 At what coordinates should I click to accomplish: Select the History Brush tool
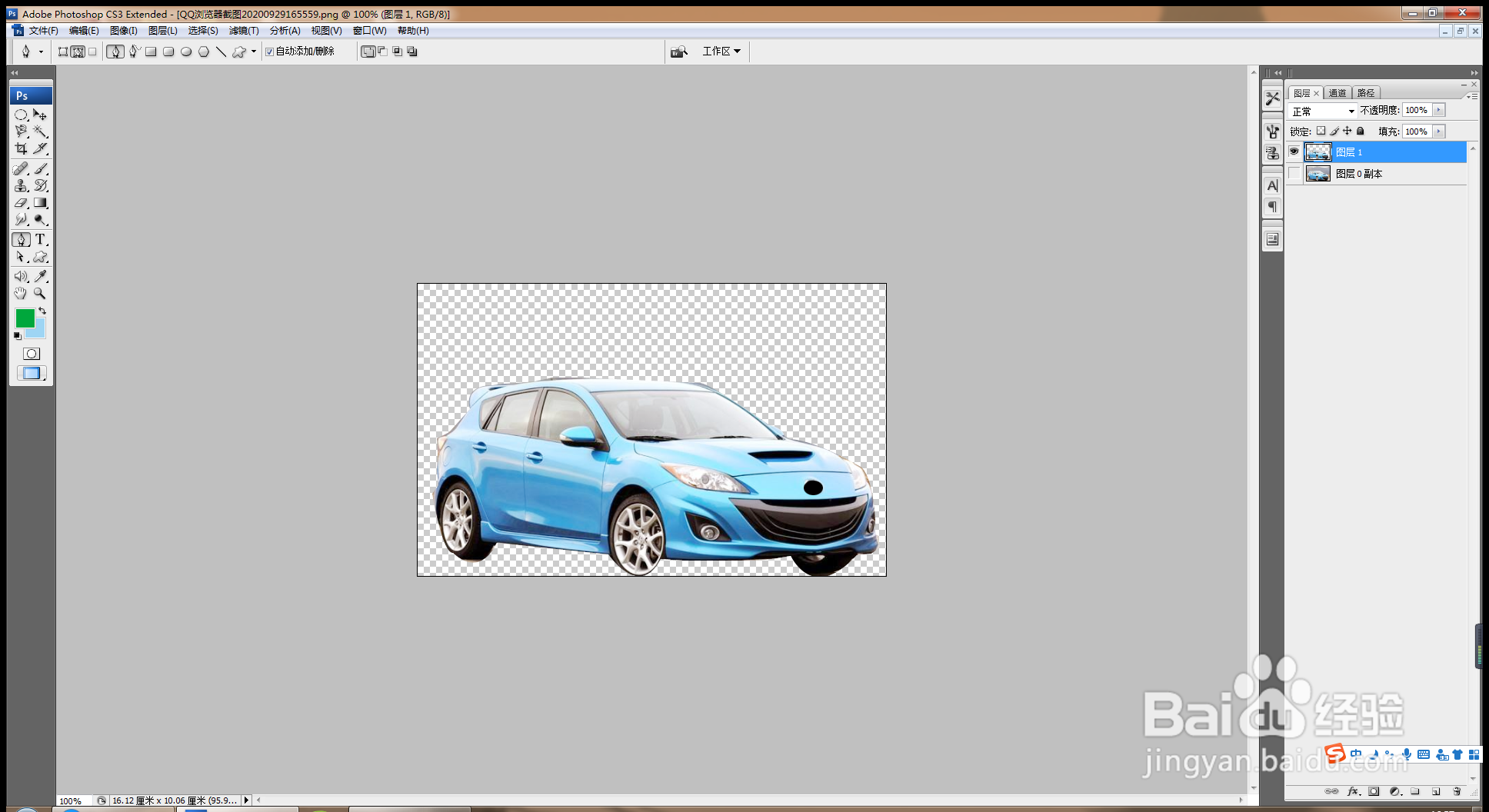tap(40, 185)
